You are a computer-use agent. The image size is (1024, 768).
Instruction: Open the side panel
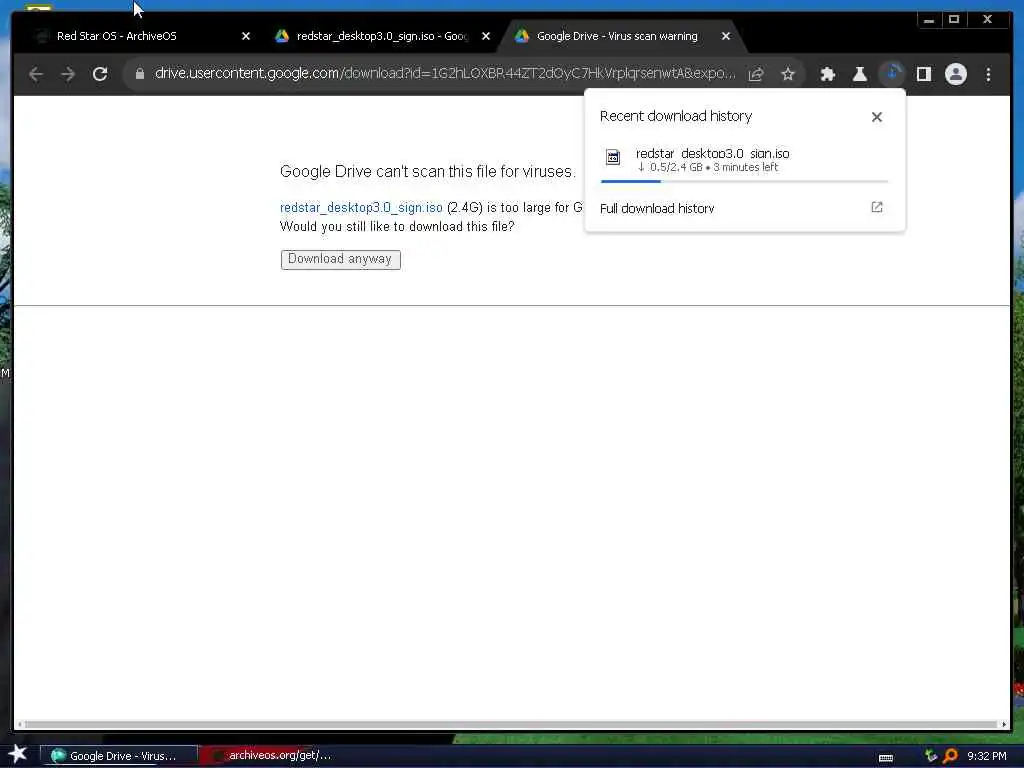click(923, 74)
